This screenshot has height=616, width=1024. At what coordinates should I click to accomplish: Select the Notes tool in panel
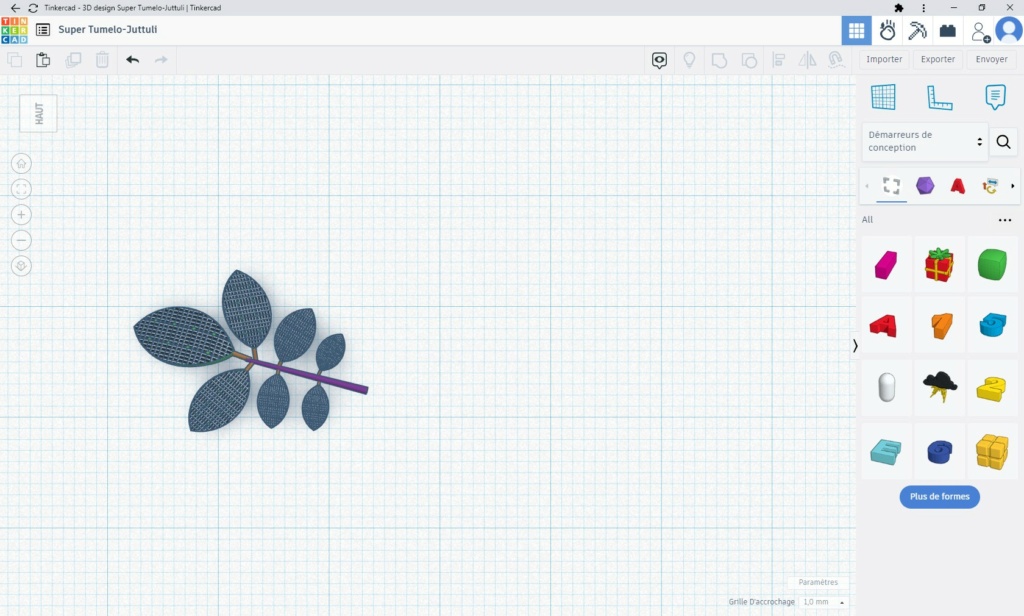click(x=995, y=97)
